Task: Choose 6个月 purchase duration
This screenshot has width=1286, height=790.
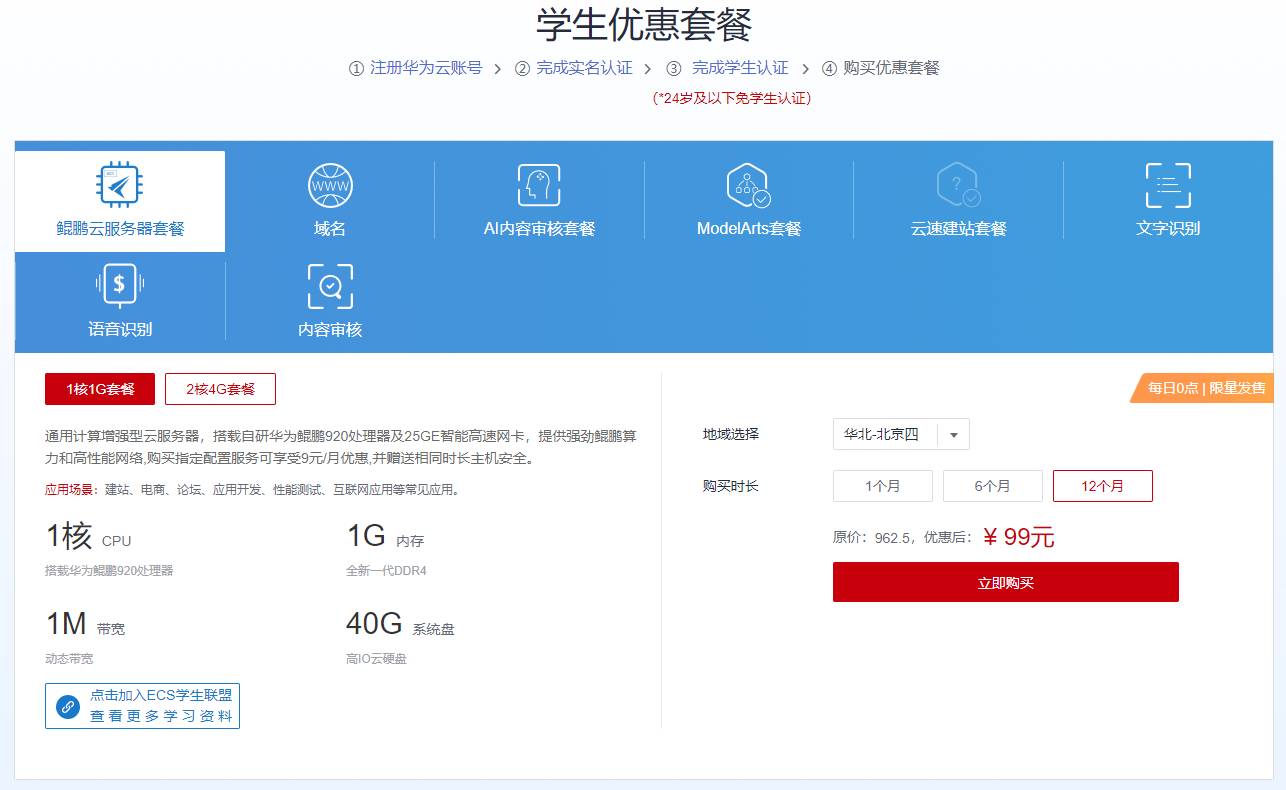Action: click(x=993, y=486)
